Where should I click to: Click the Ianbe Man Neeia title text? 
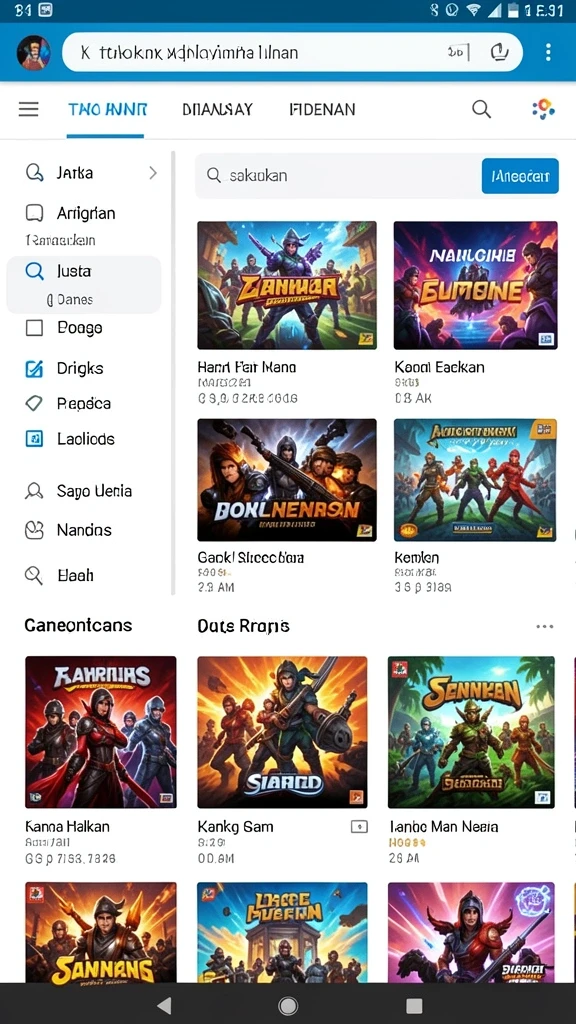[443, 826]
